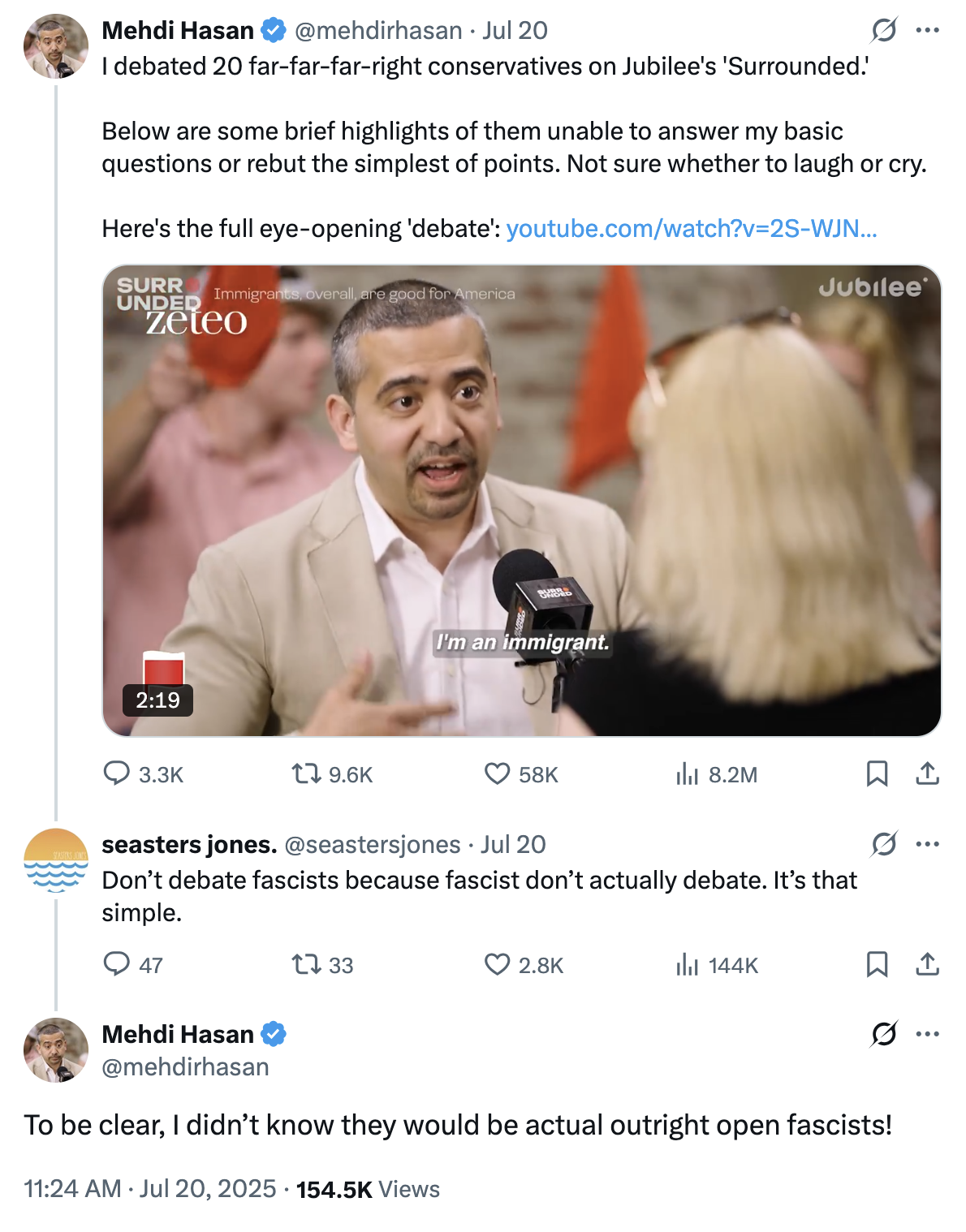Screen dimensions: 966x1232
Task: Bookmark the seasters jones reply
Action: [877, 964]
